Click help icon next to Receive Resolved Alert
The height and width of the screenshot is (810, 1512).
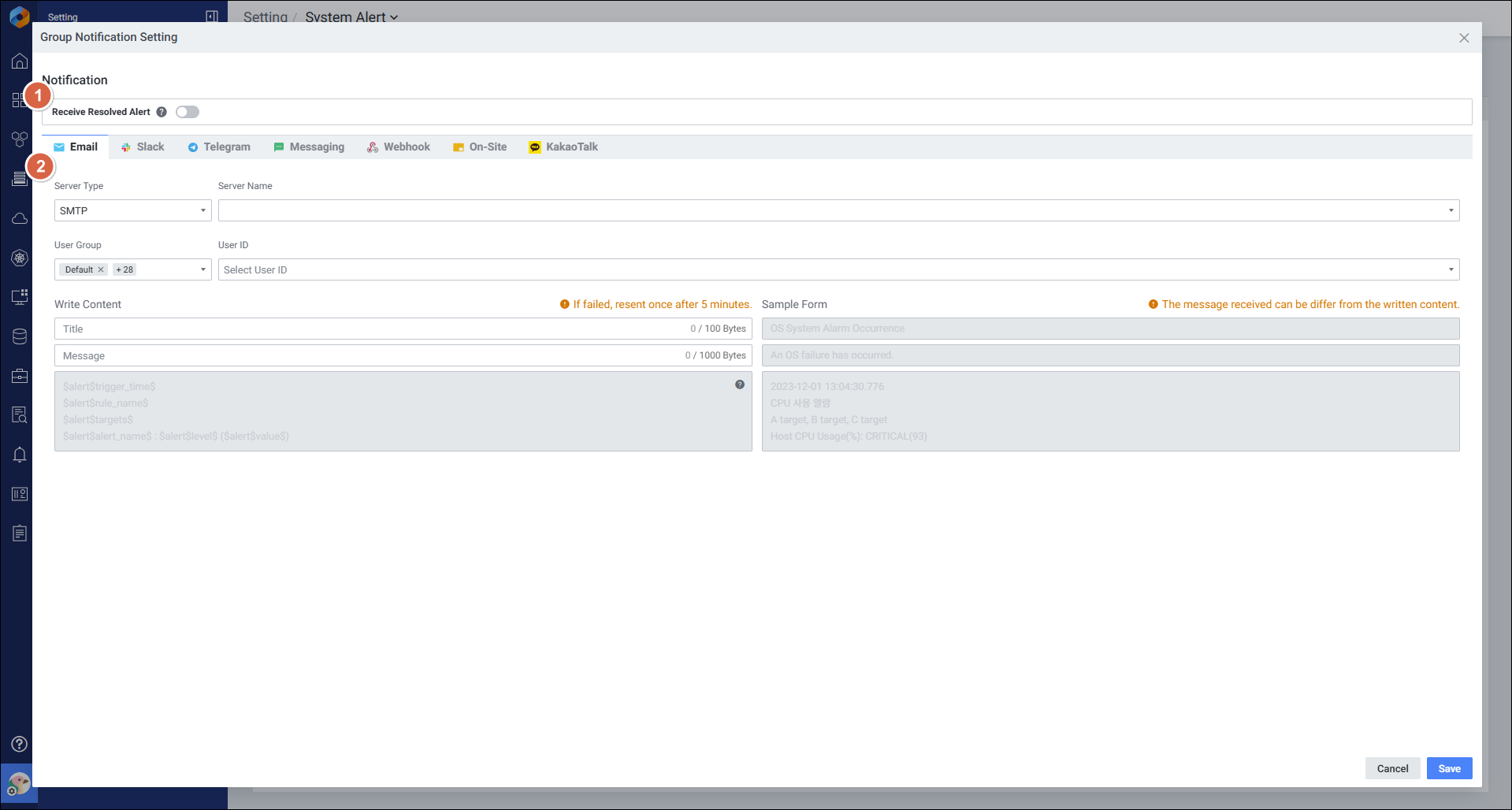coord(162,112)
